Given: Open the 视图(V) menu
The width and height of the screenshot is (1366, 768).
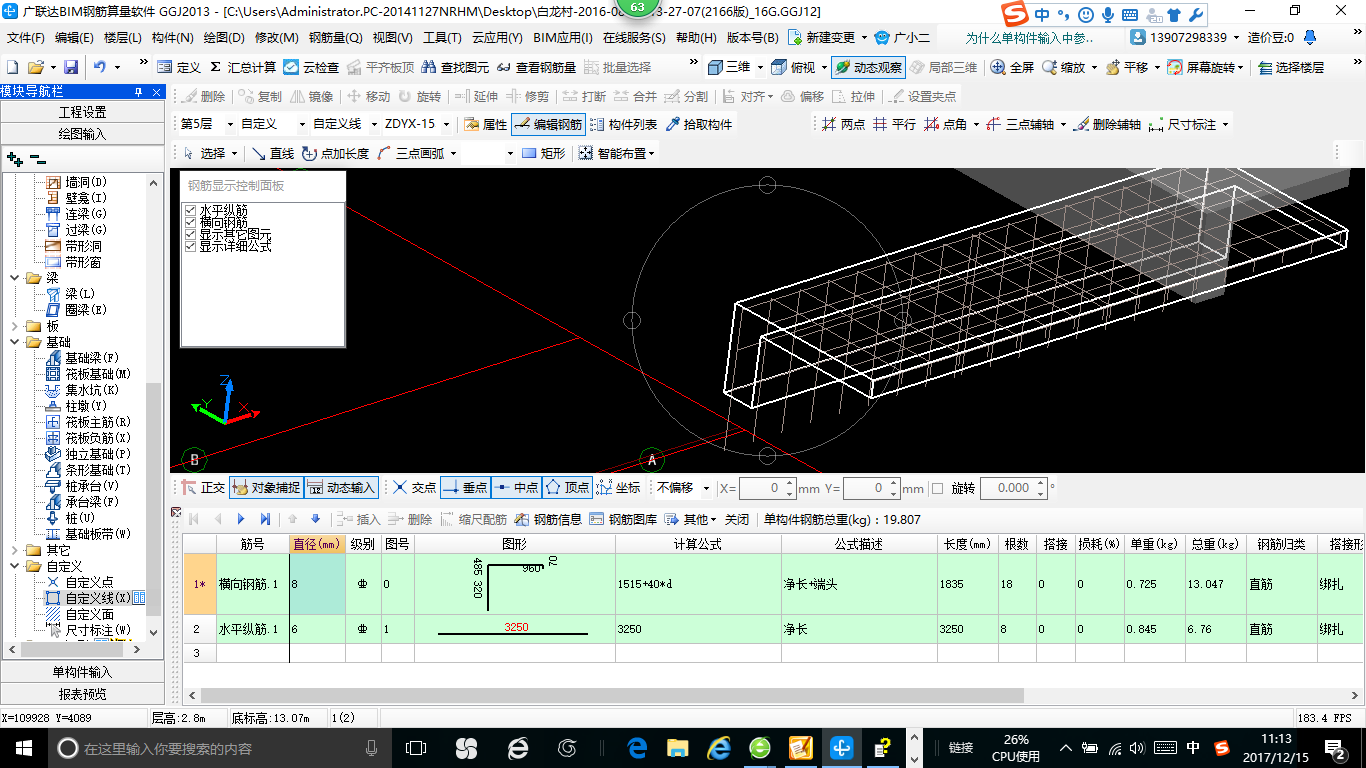Looking at the screenshot, I should pos(392,38).
